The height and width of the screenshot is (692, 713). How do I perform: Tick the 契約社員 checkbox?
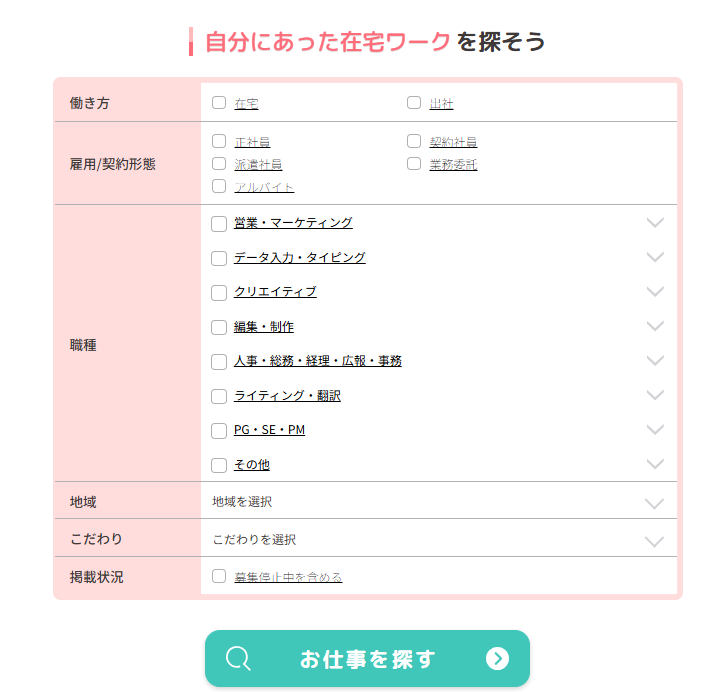(414, 141)
